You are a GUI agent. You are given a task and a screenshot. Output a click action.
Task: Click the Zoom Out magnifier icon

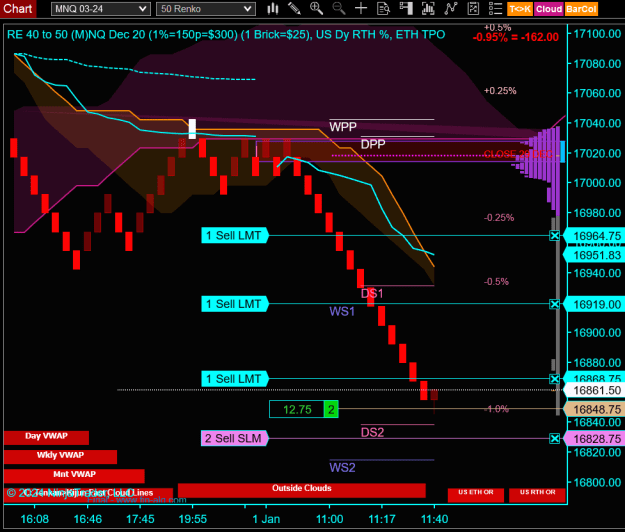pos(339,9)
